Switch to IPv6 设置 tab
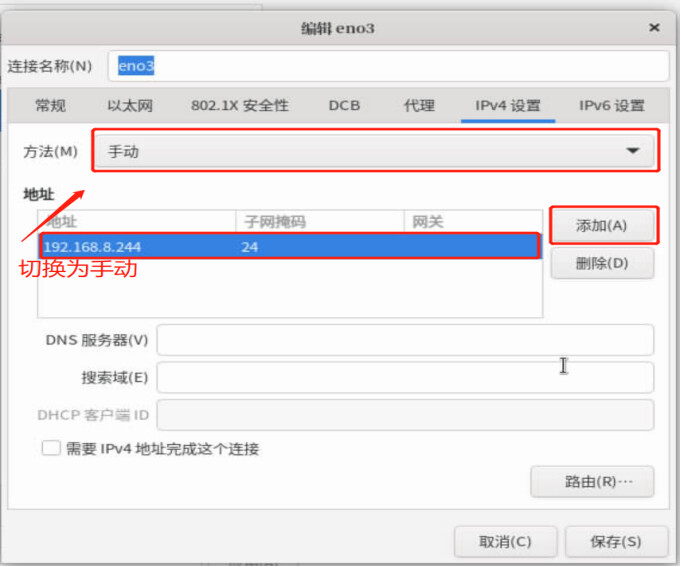 611,106
